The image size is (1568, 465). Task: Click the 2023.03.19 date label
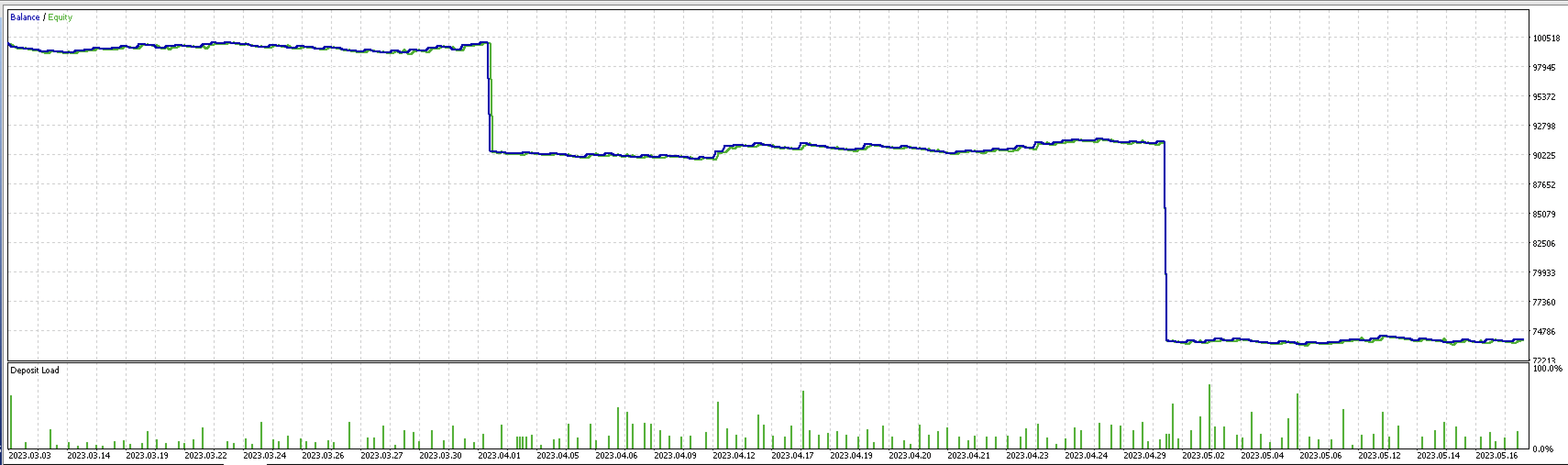click(147, 455)
